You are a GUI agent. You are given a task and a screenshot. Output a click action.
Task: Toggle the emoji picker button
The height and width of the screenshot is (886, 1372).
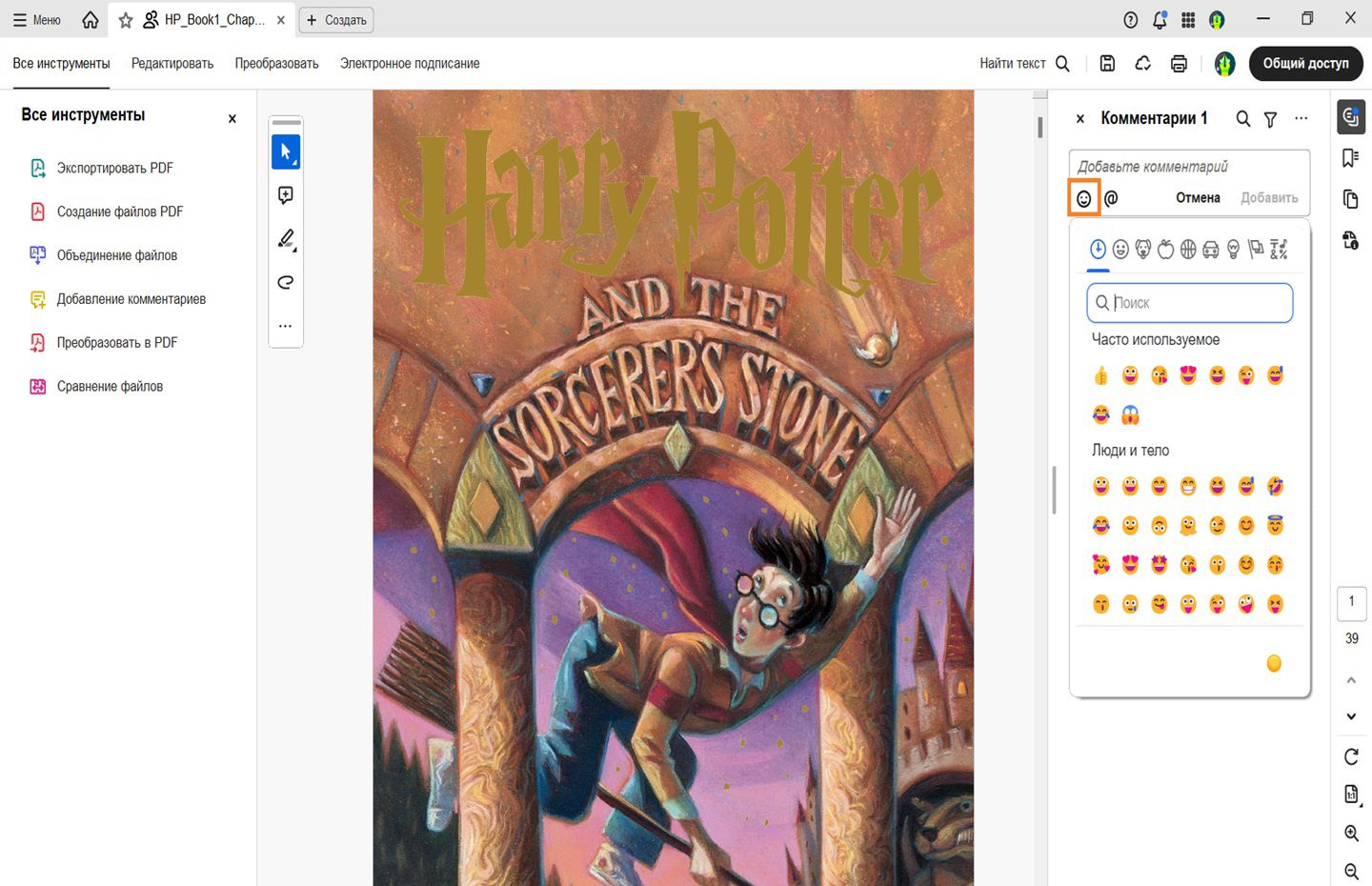1084,198
